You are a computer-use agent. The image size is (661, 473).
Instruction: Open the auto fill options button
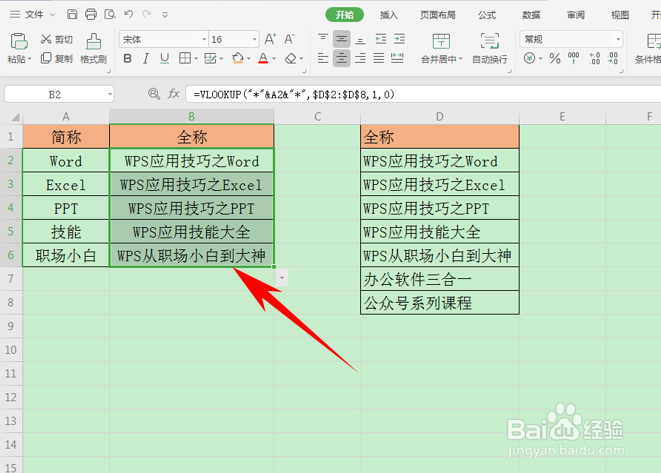[282, 278]
